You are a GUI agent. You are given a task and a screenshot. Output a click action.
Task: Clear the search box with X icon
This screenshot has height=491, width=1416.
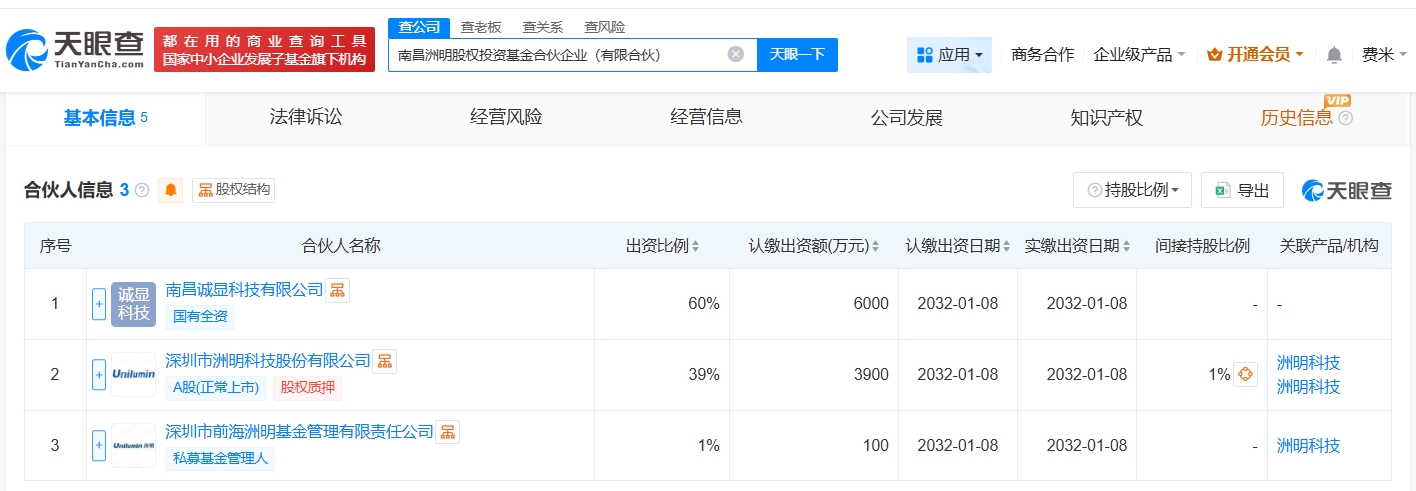coord(735,54)
